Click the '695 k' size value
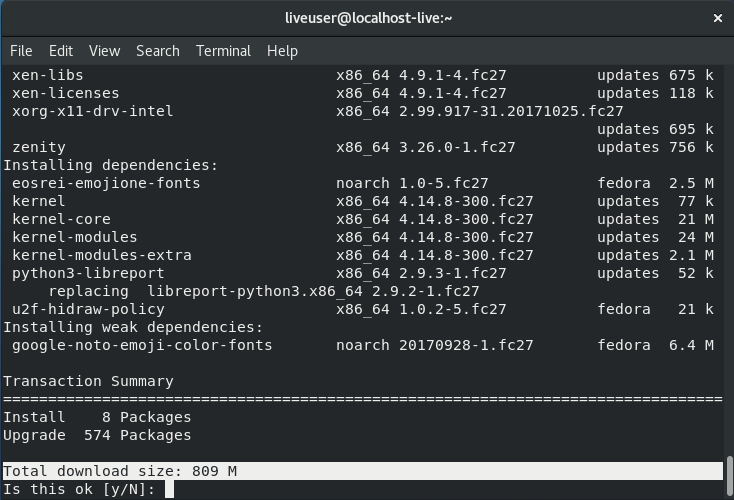 [x=691, y=129]
